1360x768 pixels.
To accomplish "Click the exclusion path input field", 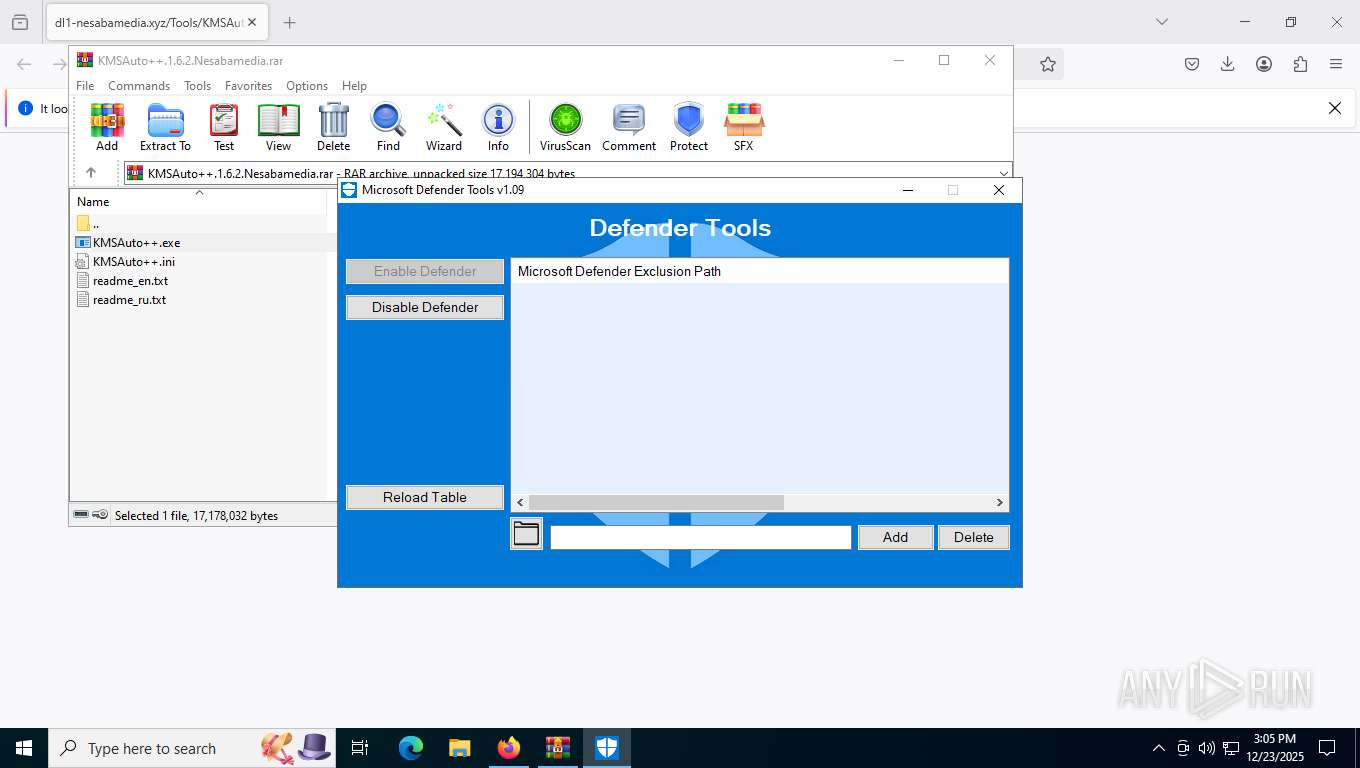I will coord(701,537).
